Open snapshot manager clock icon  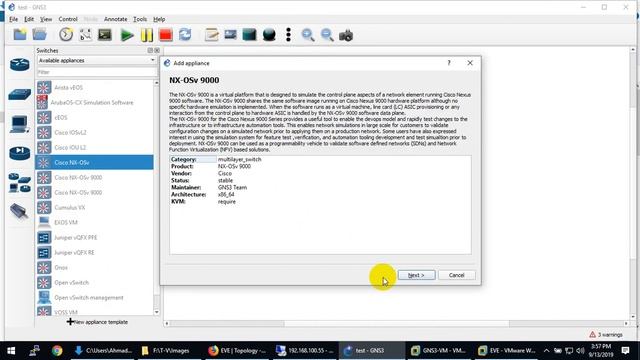pyautogui.click(x=66, y=35)
